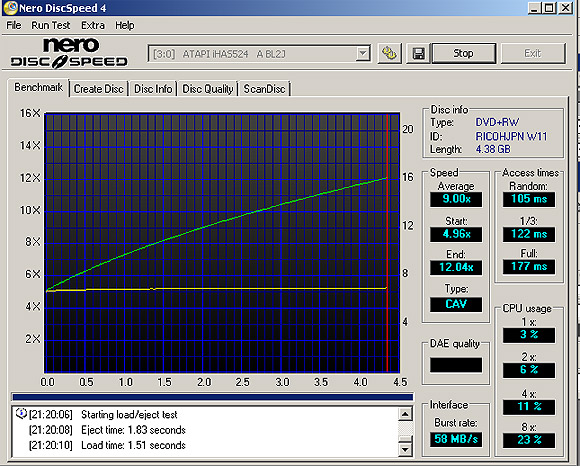Viewport: 580px width, 466px height.
Task: Click the log scrollbar down arrow
Action: tap(405, 449)
